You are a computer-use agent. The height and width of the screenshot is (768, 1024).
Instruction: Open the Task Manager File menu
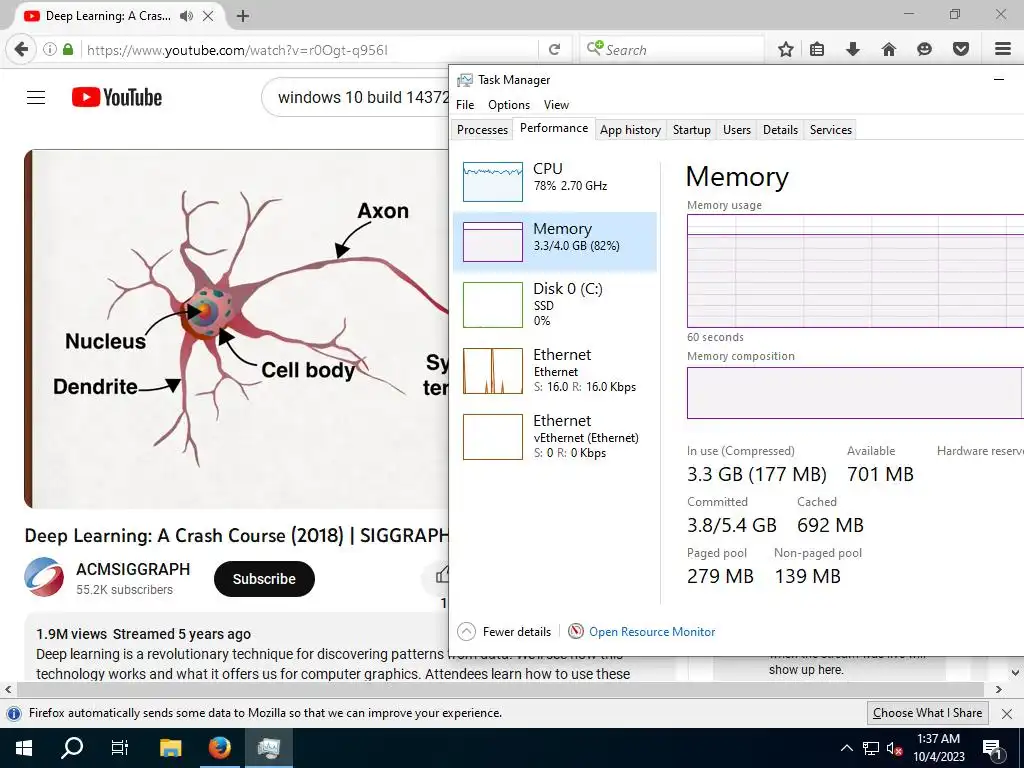pyautogui.click(x=465, y=104)
